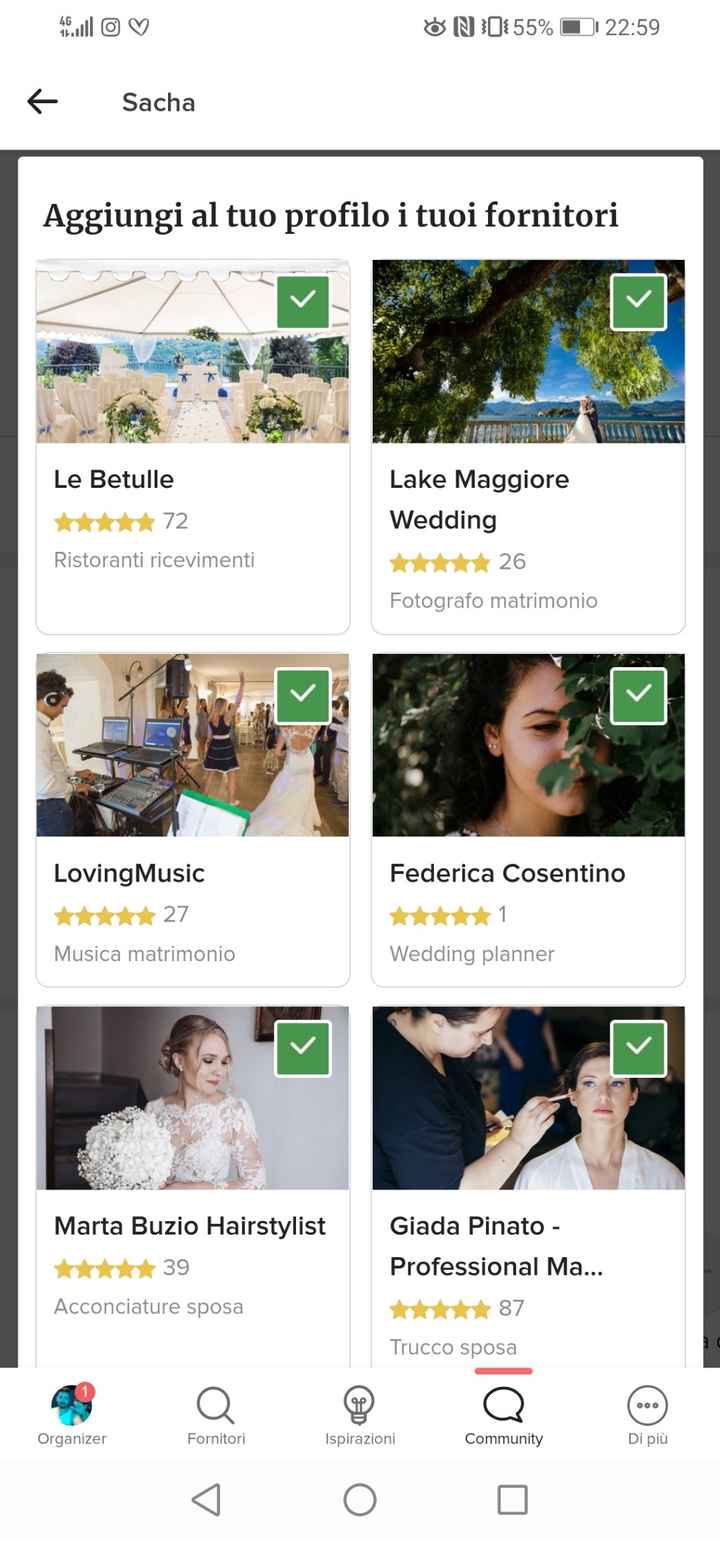This screenshot has width=720, height=1541.
Task: Open Ispirazioni lightbulb icon
Action: pos(359,1406)
